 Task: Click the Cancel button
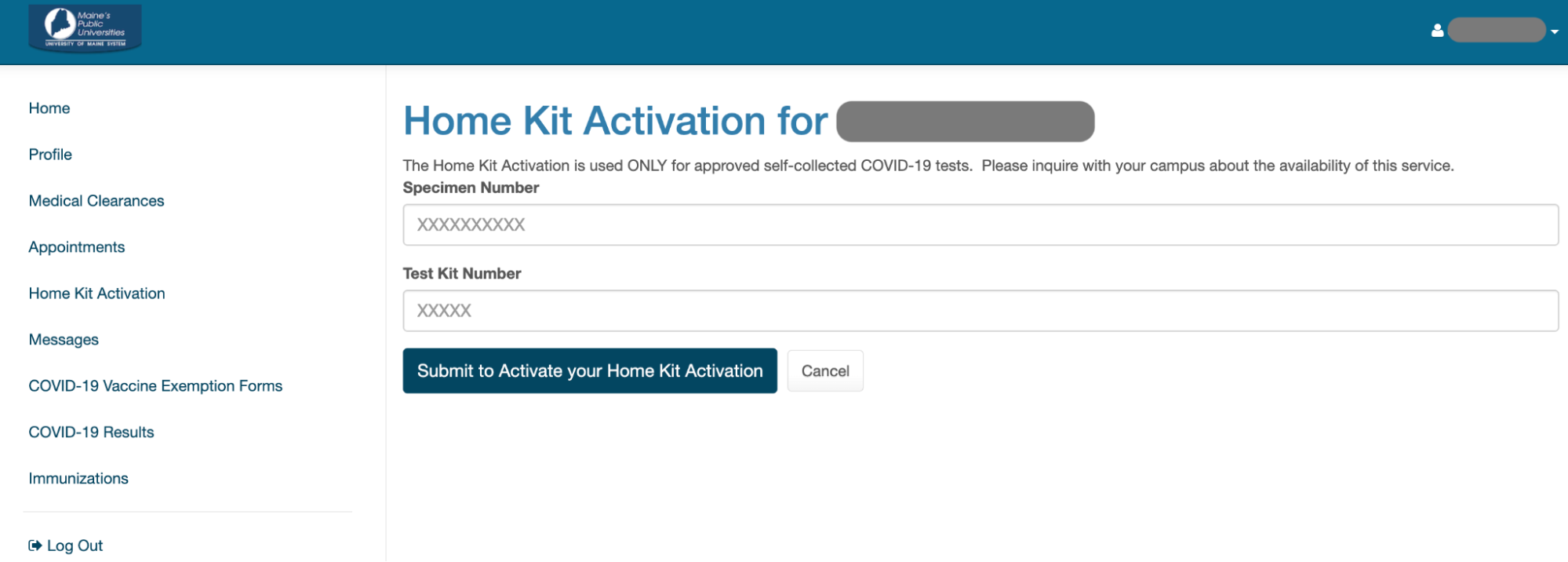pyautogui.click(x=825, y=371)
